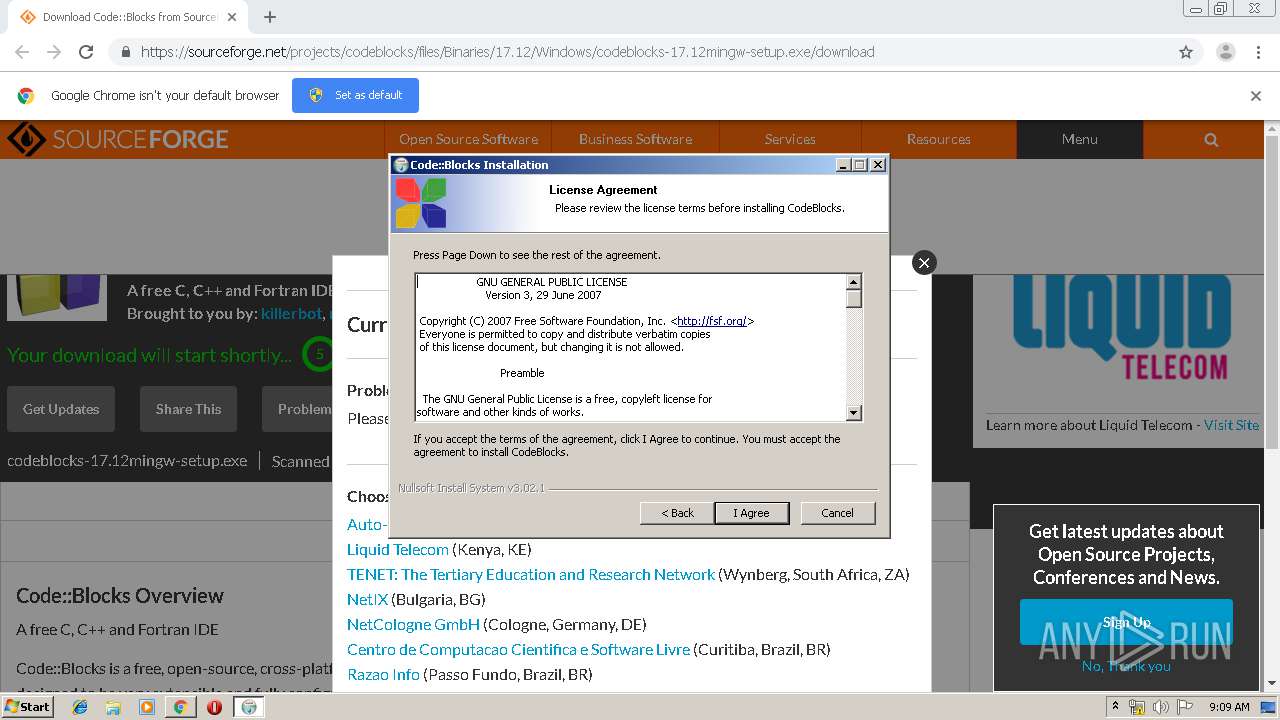Click the network tray icon
Viewport: 1280px width, 720px height.
[1137, 707]
